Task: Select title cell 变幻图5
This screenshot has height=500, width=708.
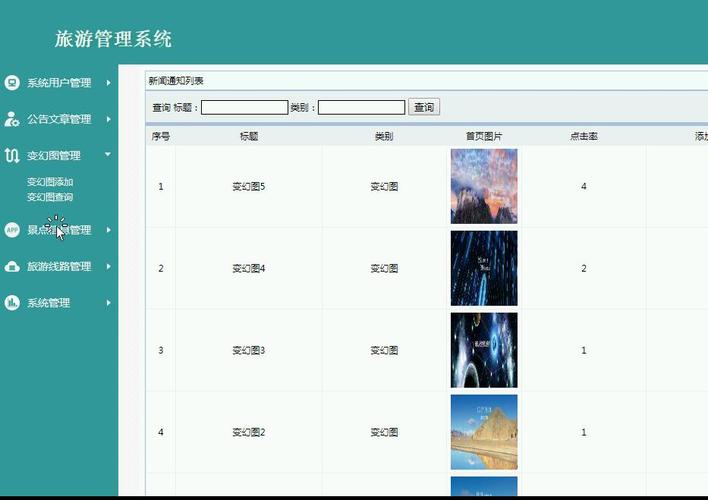Action: click(x=249, y=187)
